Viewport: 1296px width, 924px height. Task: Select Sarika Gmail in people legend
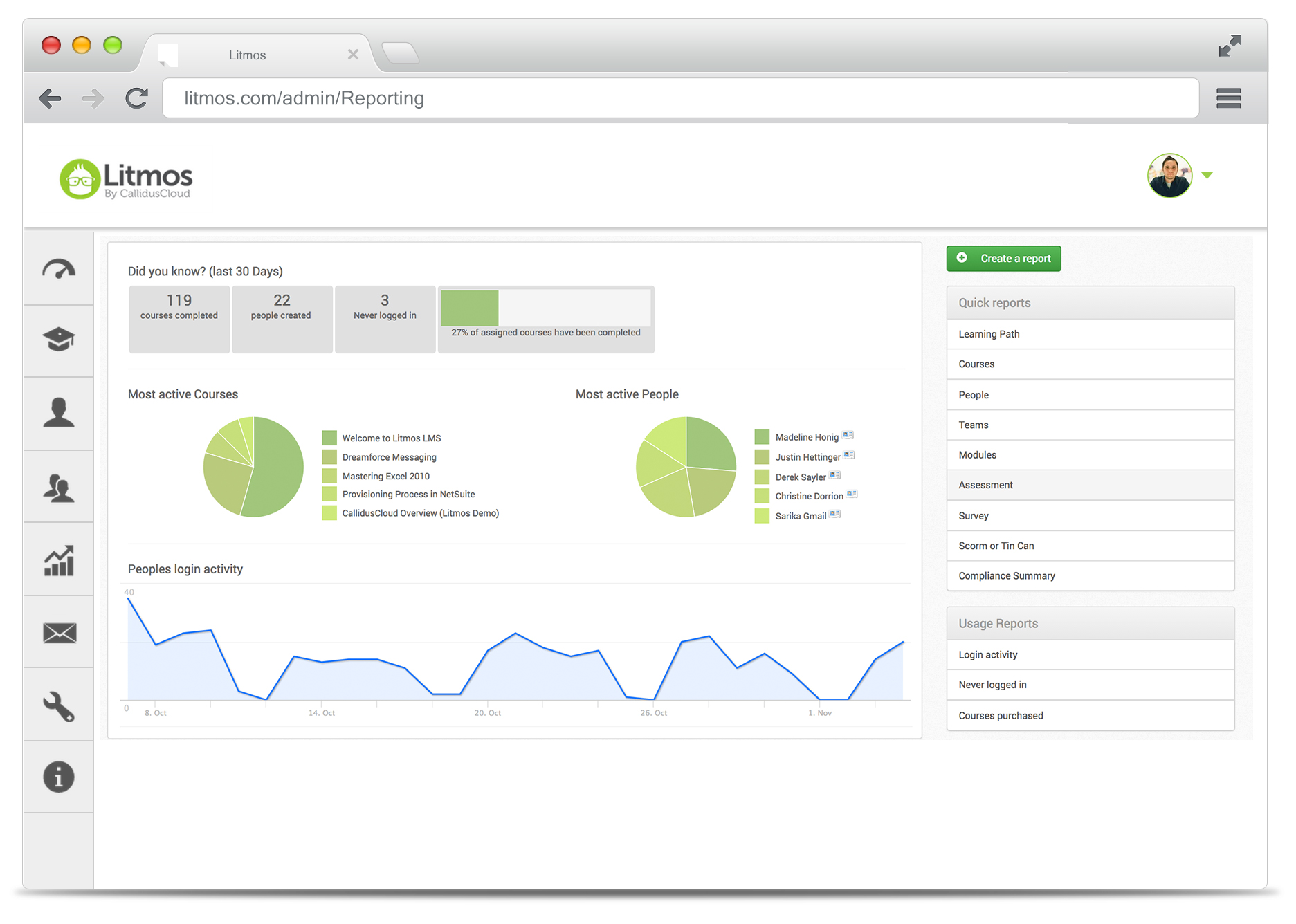point(801,516)
